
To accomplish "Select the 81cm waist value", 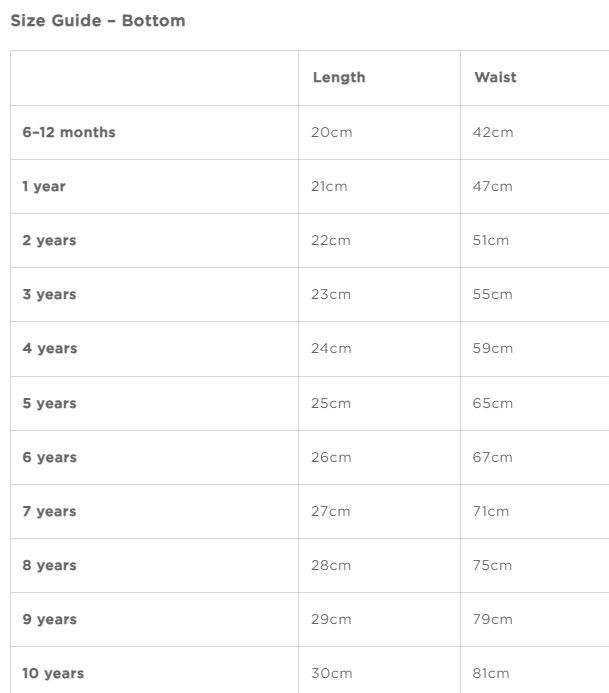I will [491, 673].
